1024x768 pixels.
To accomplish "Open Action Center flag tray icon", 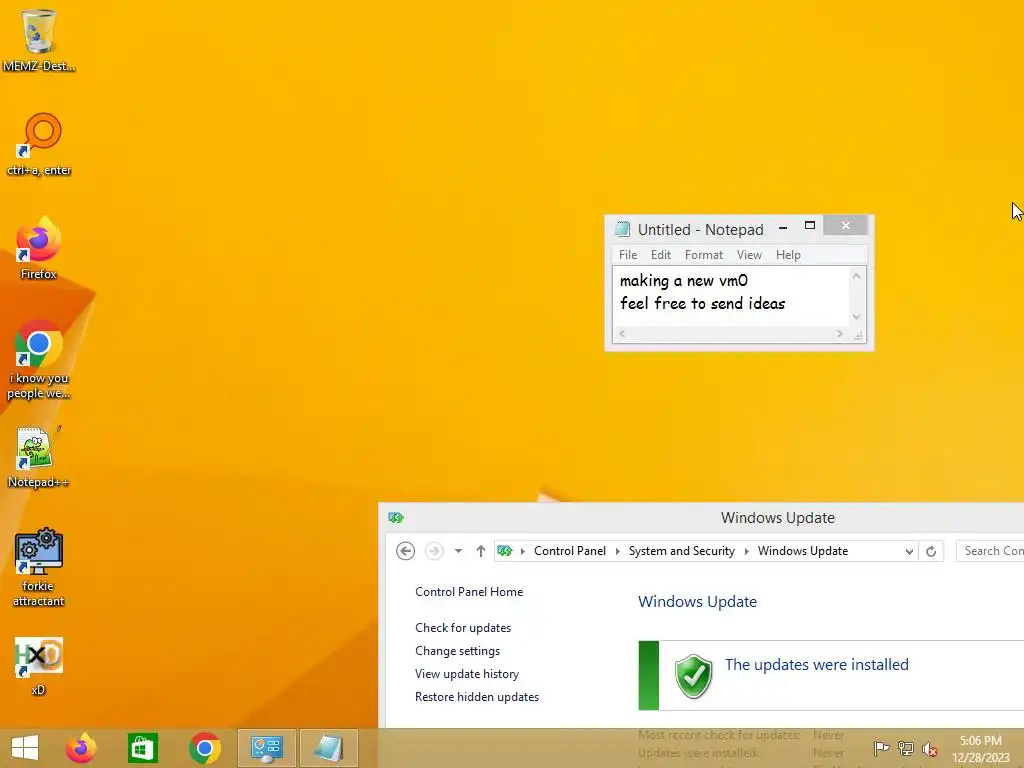I will click(x=881, y=748).
